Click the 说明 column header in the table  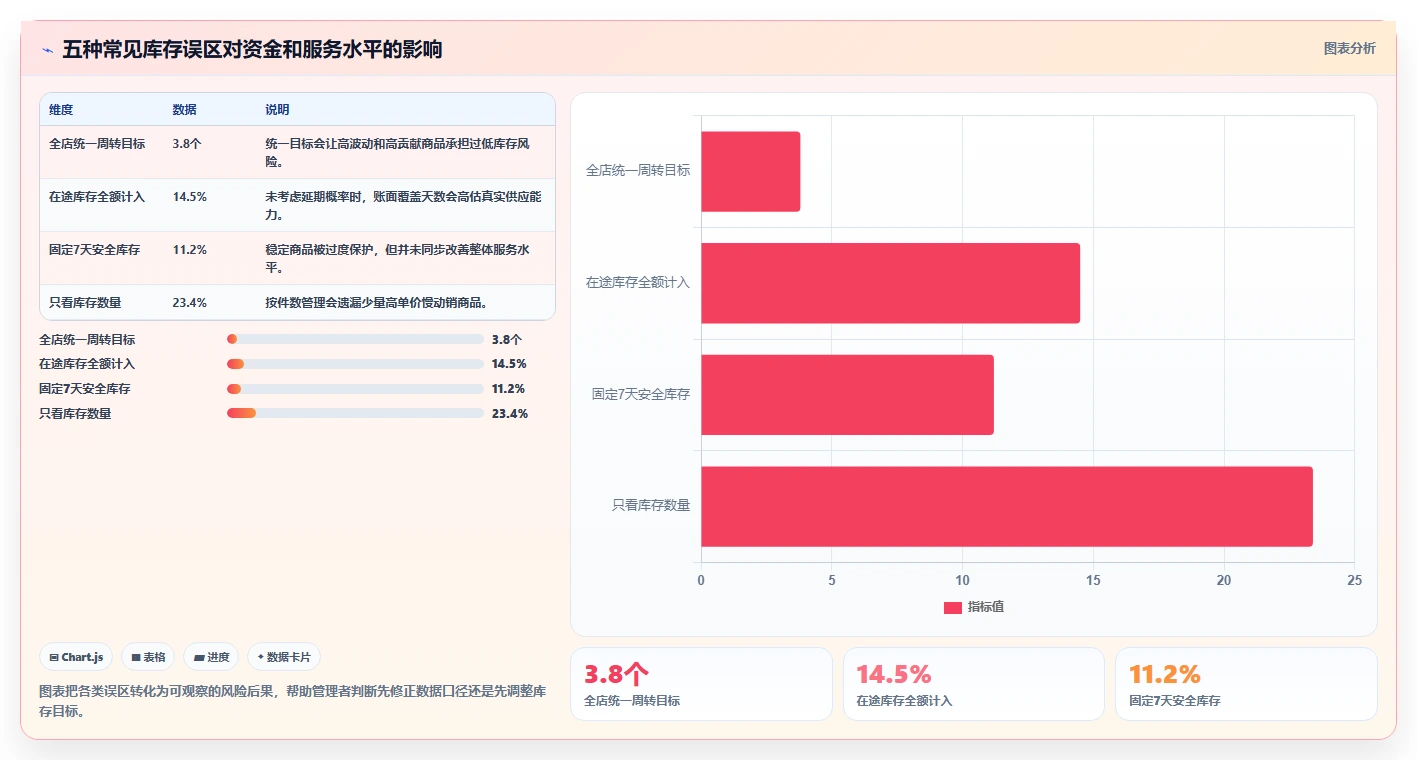[x=277, y=110]
